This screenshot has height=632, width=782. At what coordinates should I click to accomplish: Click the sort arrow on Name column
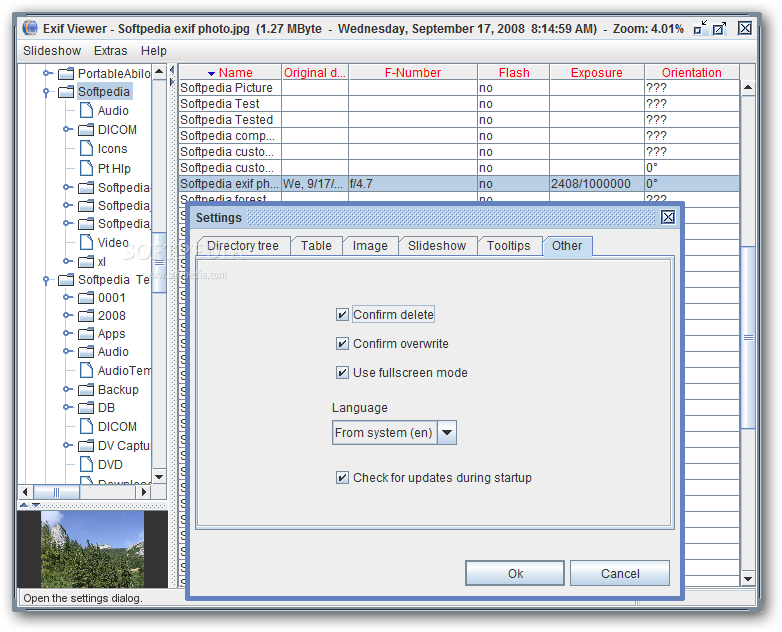coord(211,74)
